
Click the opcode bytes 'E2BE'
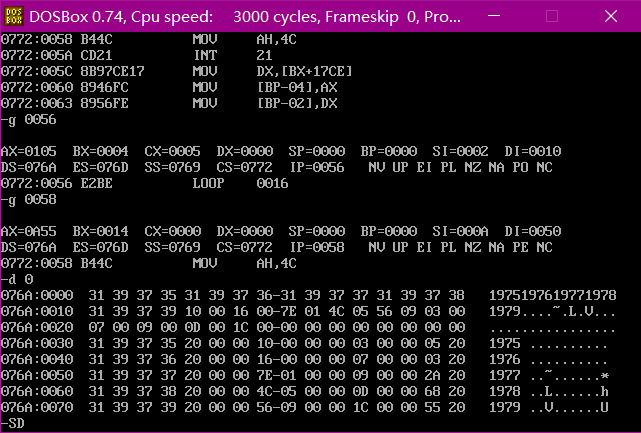tap(96, 183)
